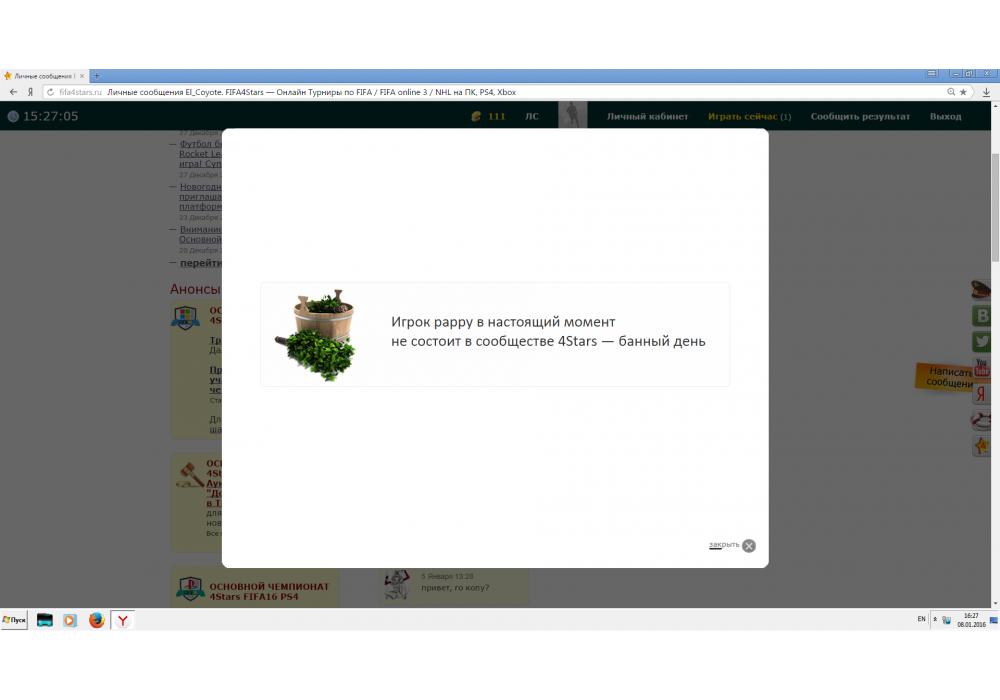
Task: Click the coin balance 111 in header
Action: [x=489, y=116]
